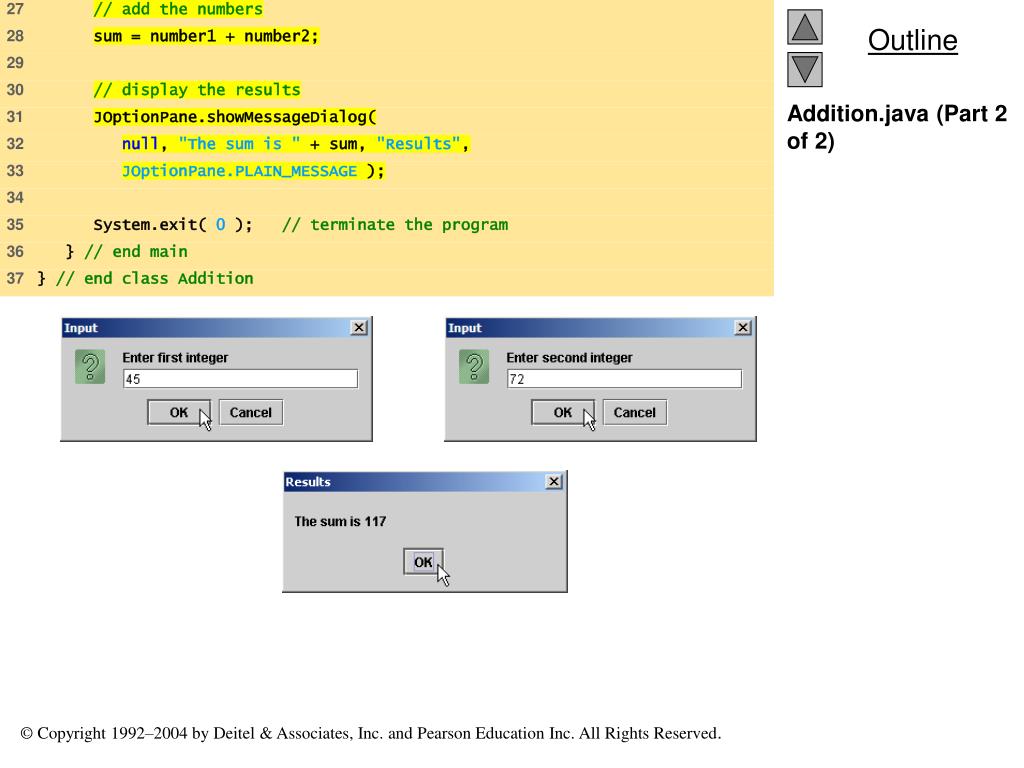This screenshot has width=1024, height=768.
Task: Click the 'The sum is 117' text
Action: coord(340,521)
